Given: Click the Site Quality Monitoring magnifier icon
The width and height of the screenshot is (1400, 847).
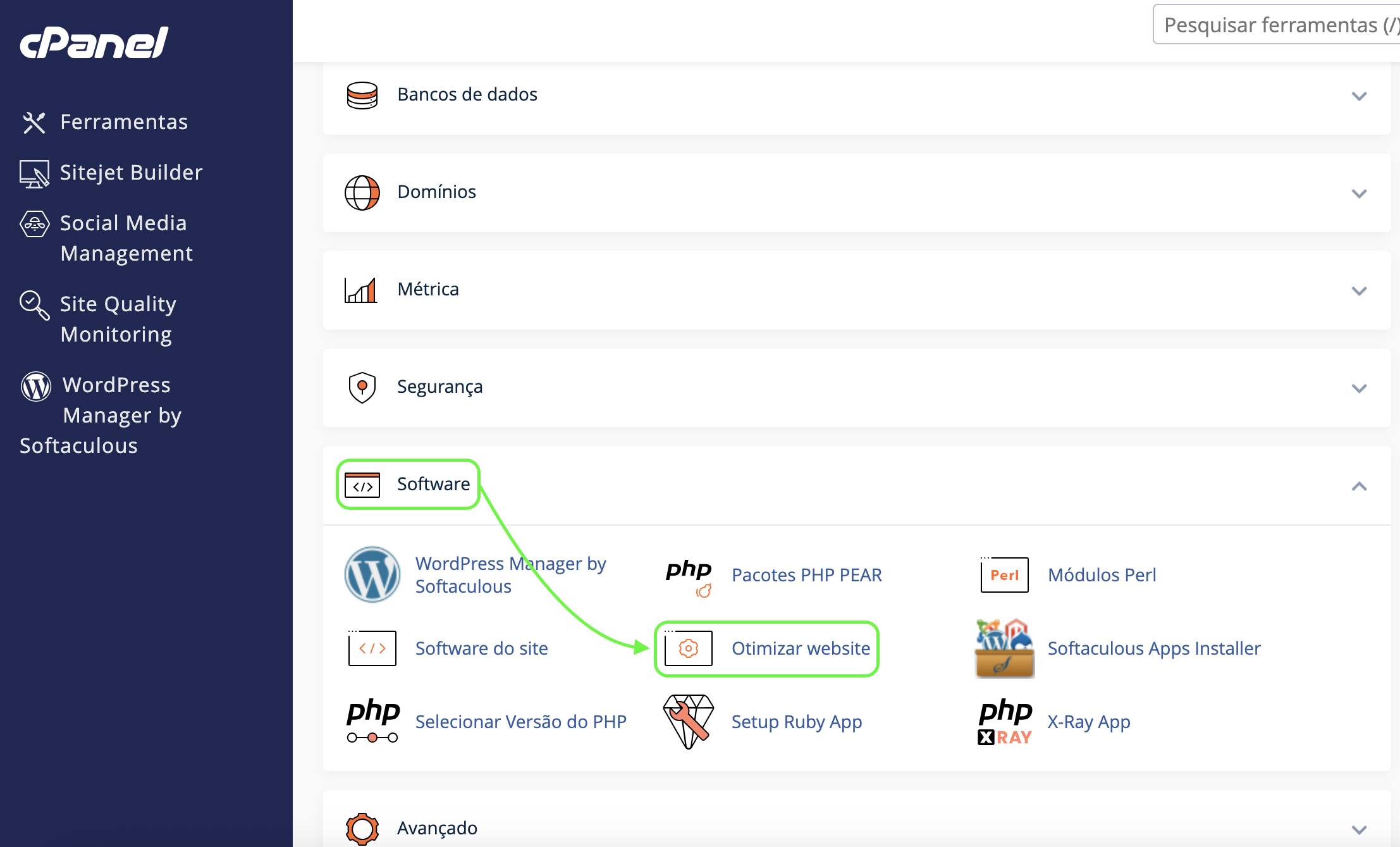Looking at the screenshot, I should pyautogui.click(x=34, y=306).
